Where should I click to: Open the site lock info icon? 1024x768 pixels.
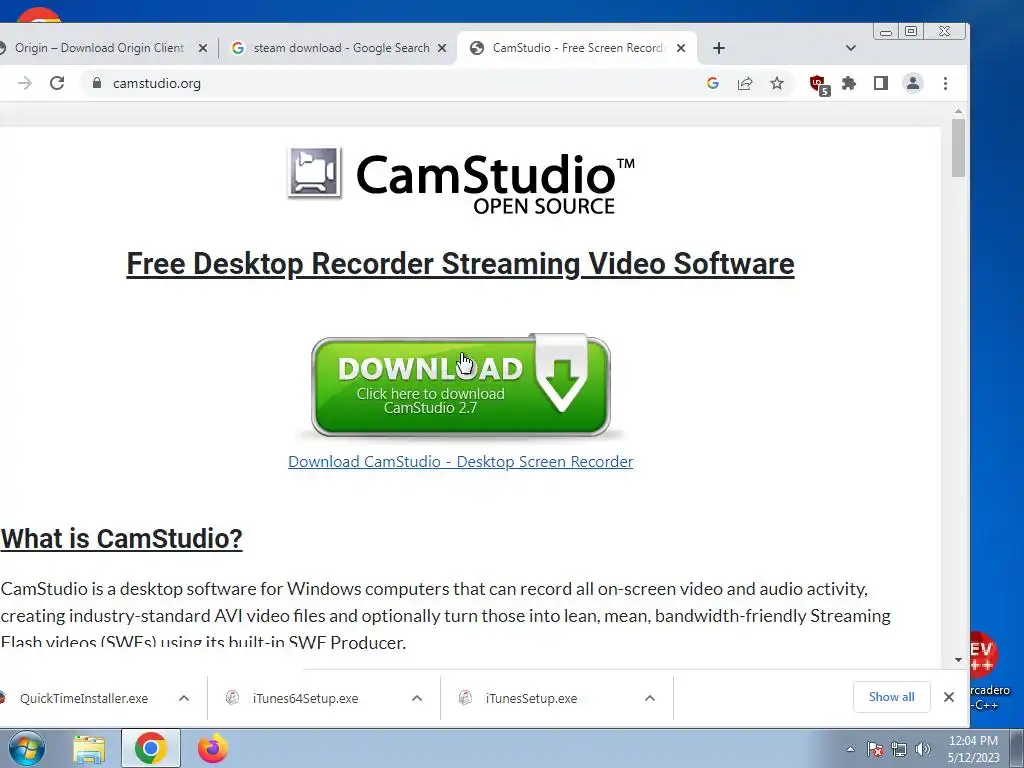click(x=97, y=83)
